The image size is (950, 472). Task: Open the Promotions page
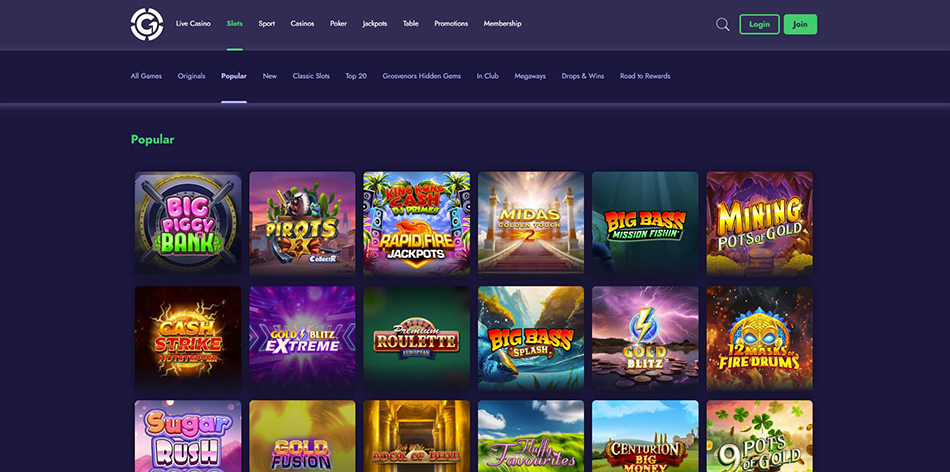[x=451, y=24]
